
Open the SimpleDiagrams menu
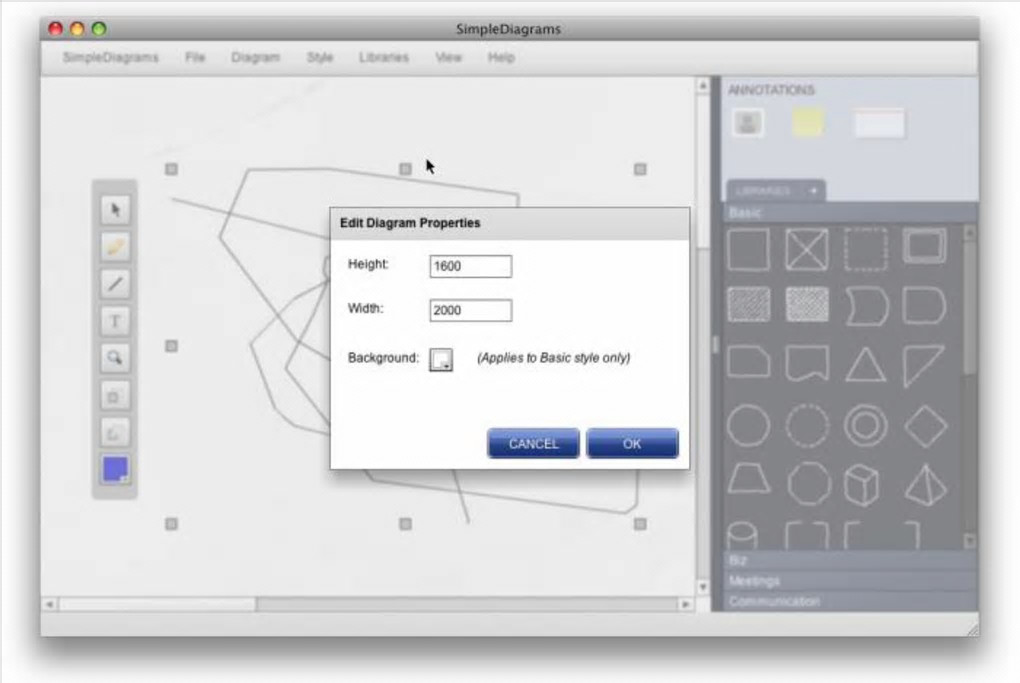tap(111, 57)
